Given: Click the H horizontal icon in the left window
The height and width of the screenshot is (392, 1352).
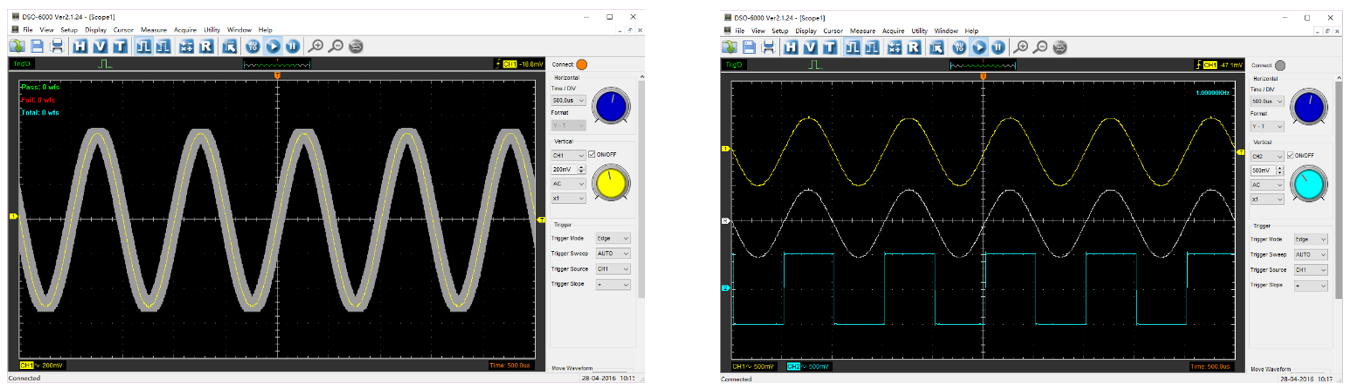Looking at the screenshot, I should 80,46.
